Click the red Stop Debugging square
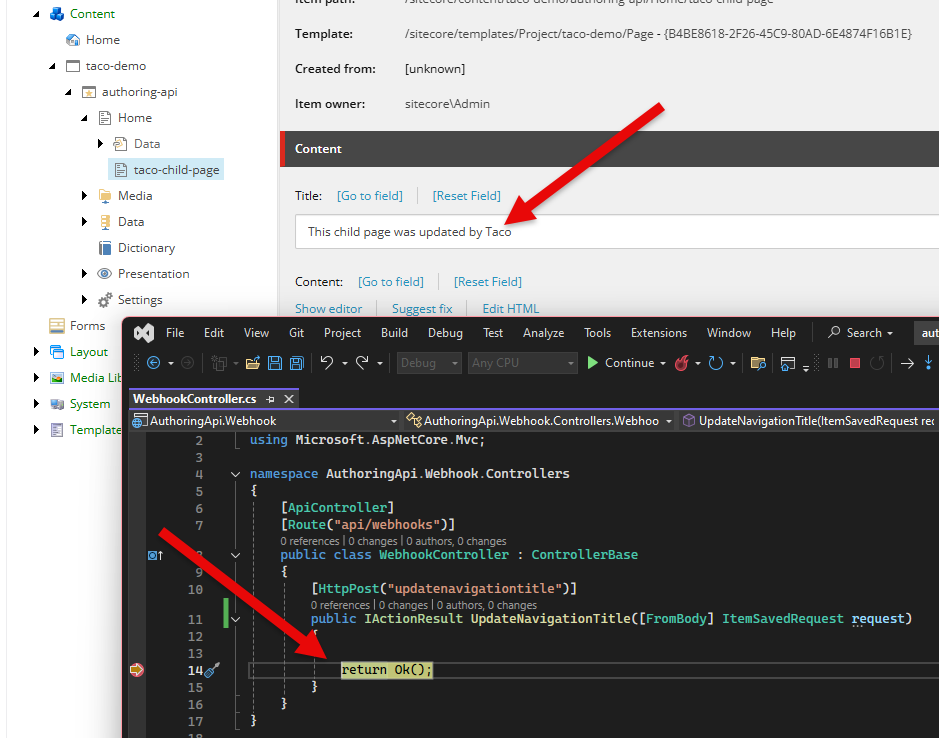This screenshot has width=939, height=738. 854,363
